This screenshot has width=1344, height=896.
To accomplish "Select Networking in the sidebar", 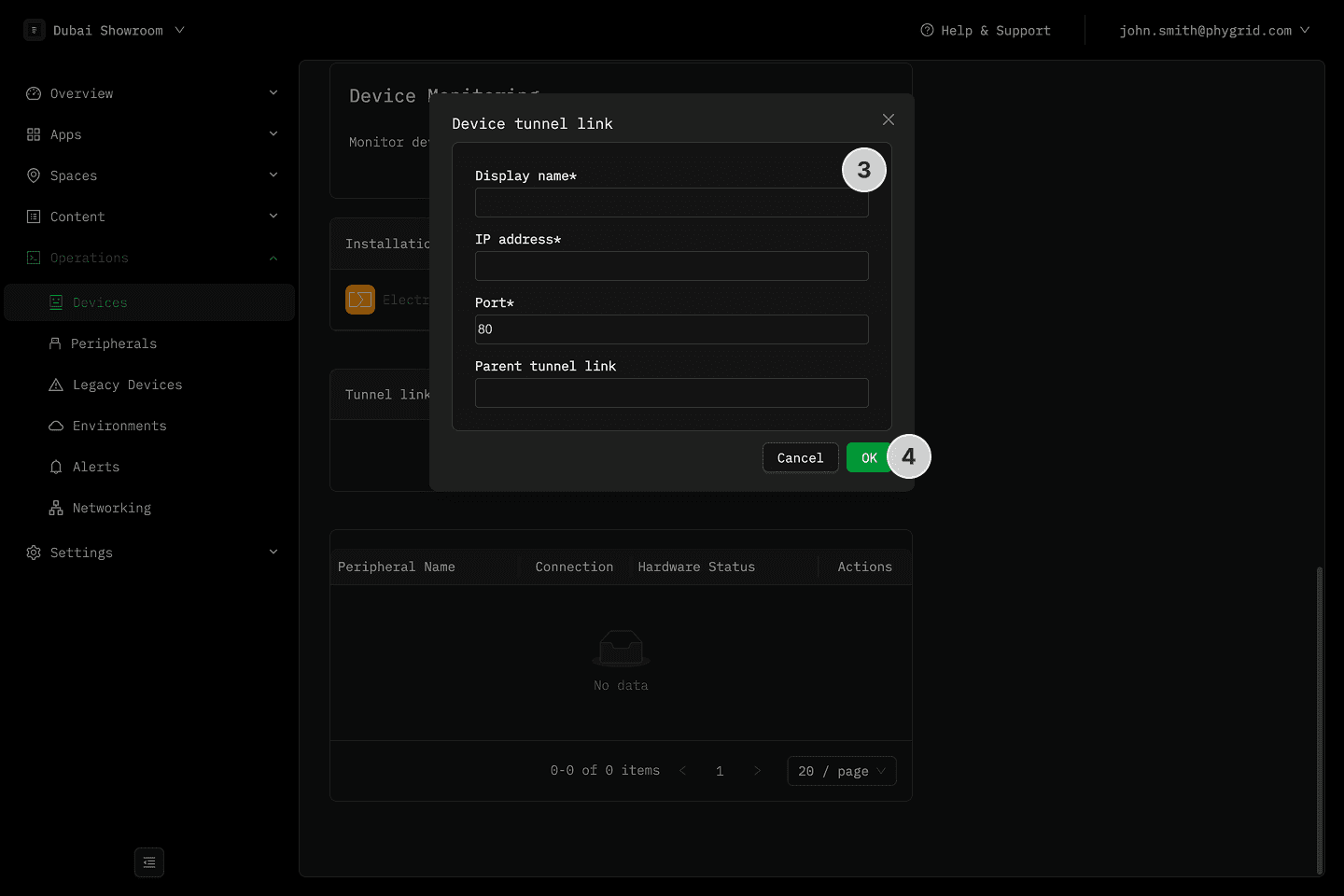I will pos(149,508).
